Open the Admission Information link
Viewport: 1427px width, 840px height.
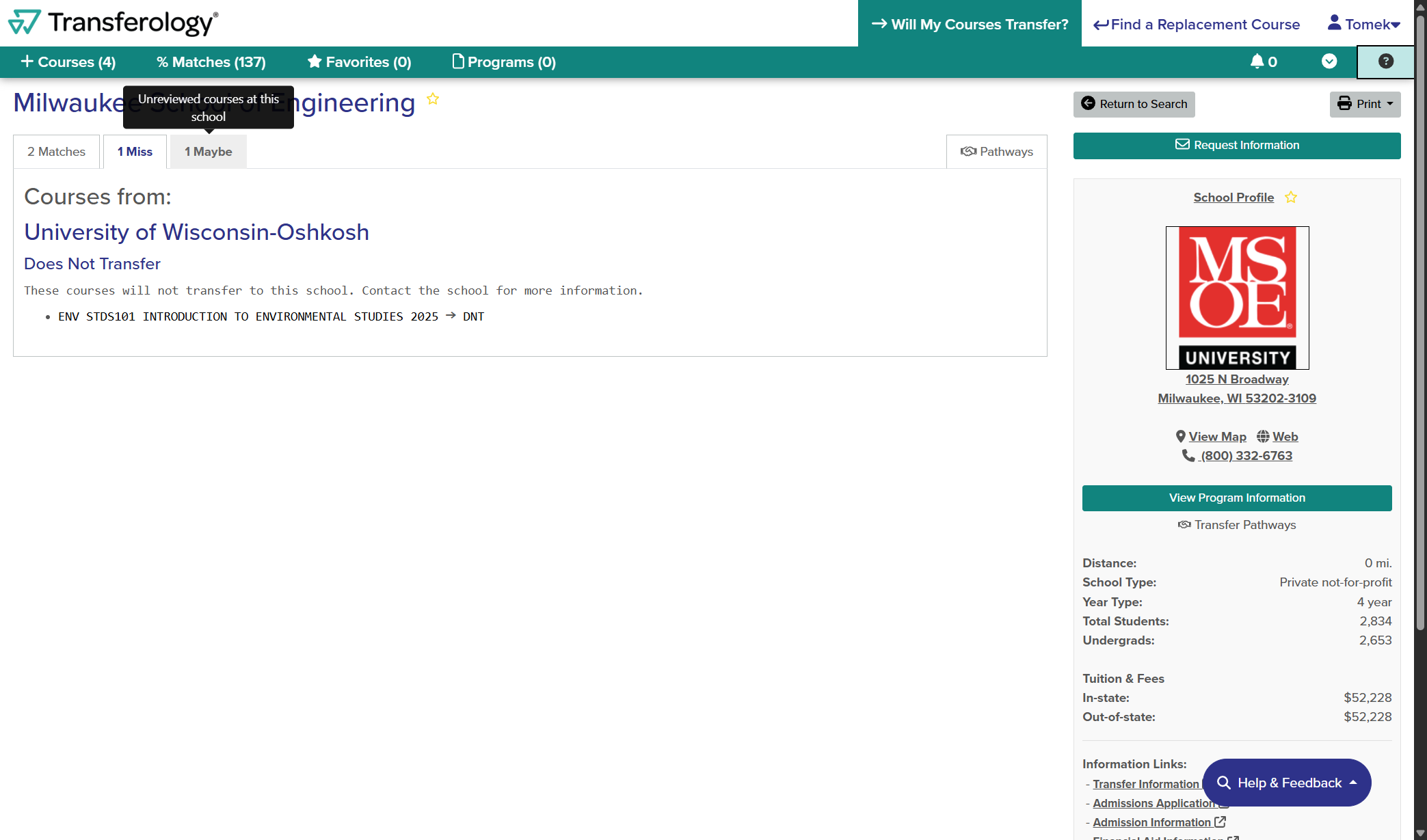click(x=1159, y=822)
